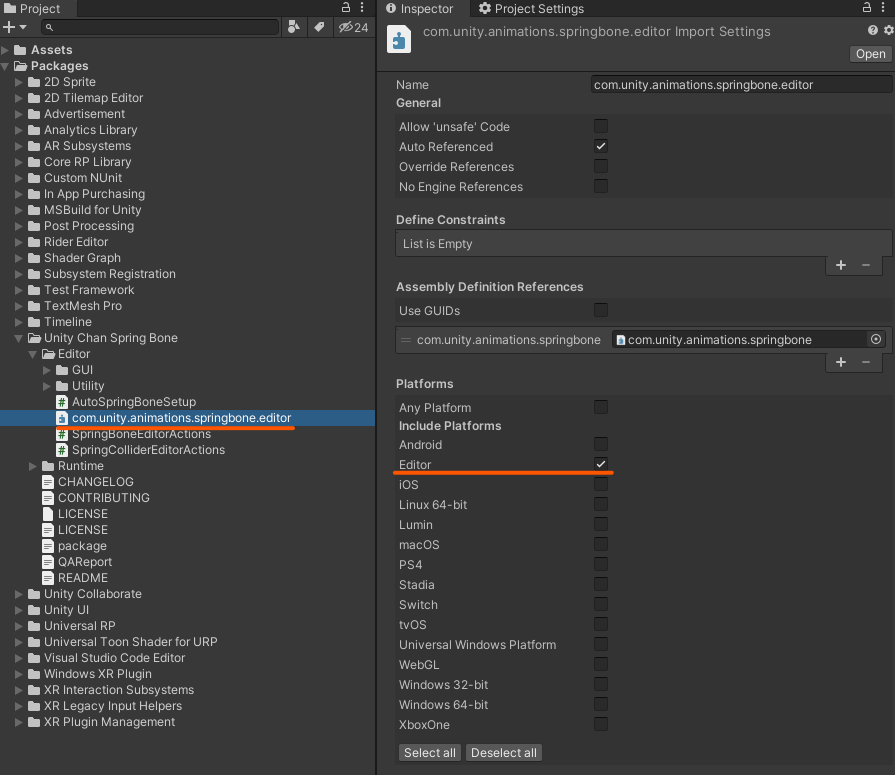Expand the Shader Graph package
This screenshot has height=775, width=895.
point(19,258)
